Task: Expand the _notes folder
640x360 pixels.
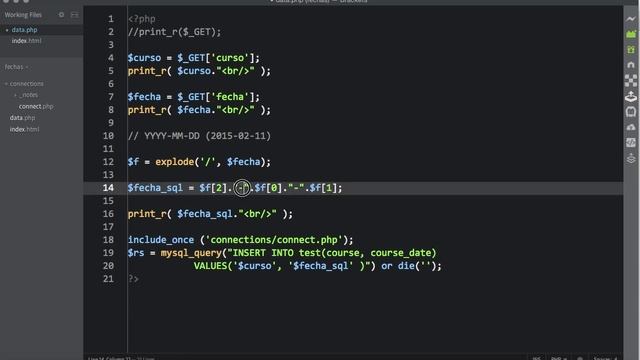Action: [16, 95]
